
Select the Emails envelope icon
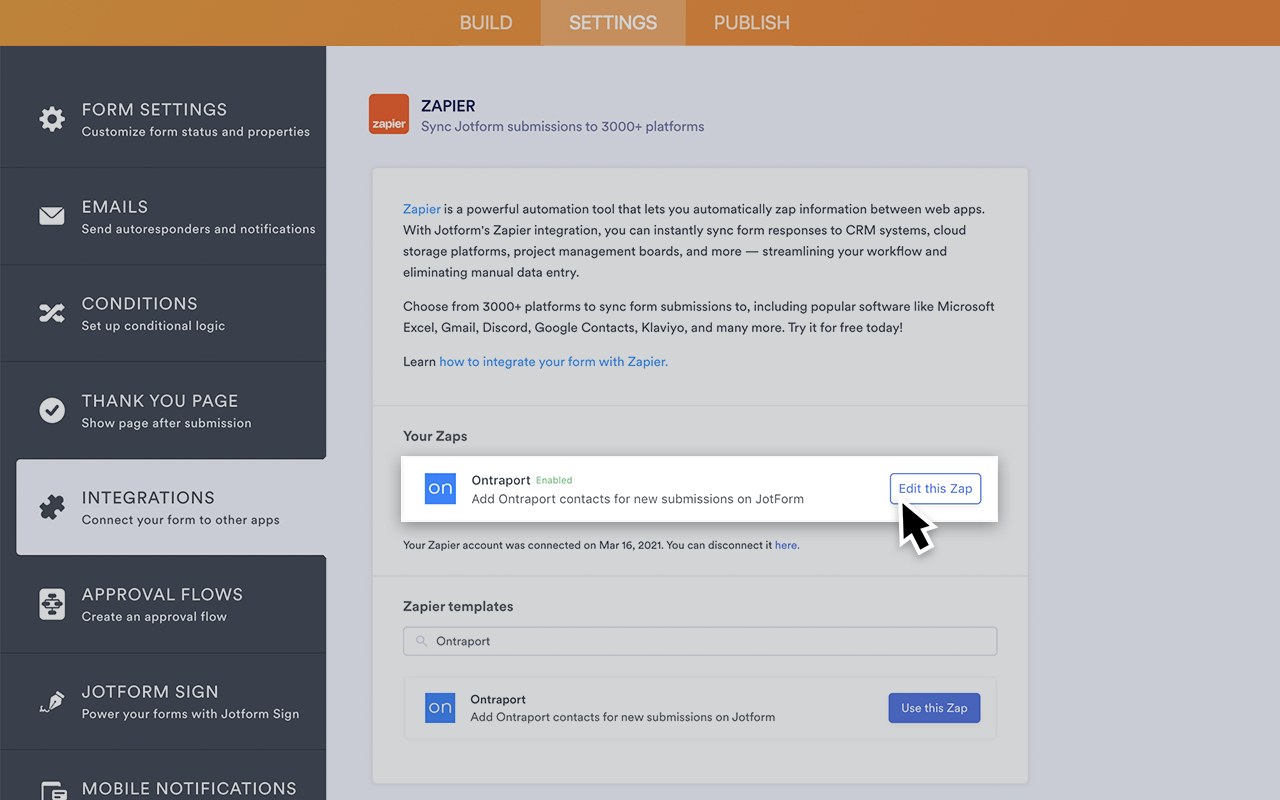52,214
